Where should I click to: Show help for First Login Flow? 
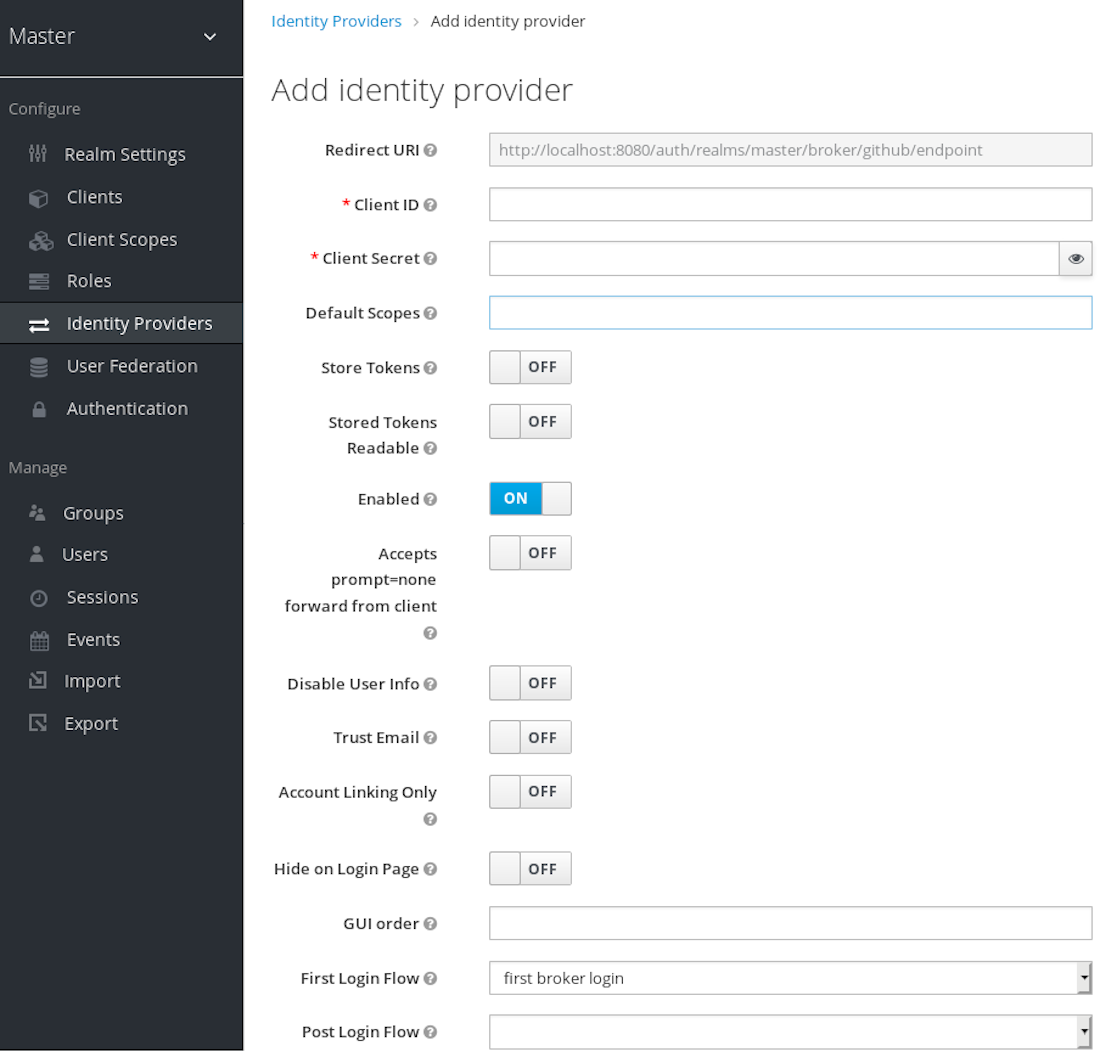(x=430, y=978)
